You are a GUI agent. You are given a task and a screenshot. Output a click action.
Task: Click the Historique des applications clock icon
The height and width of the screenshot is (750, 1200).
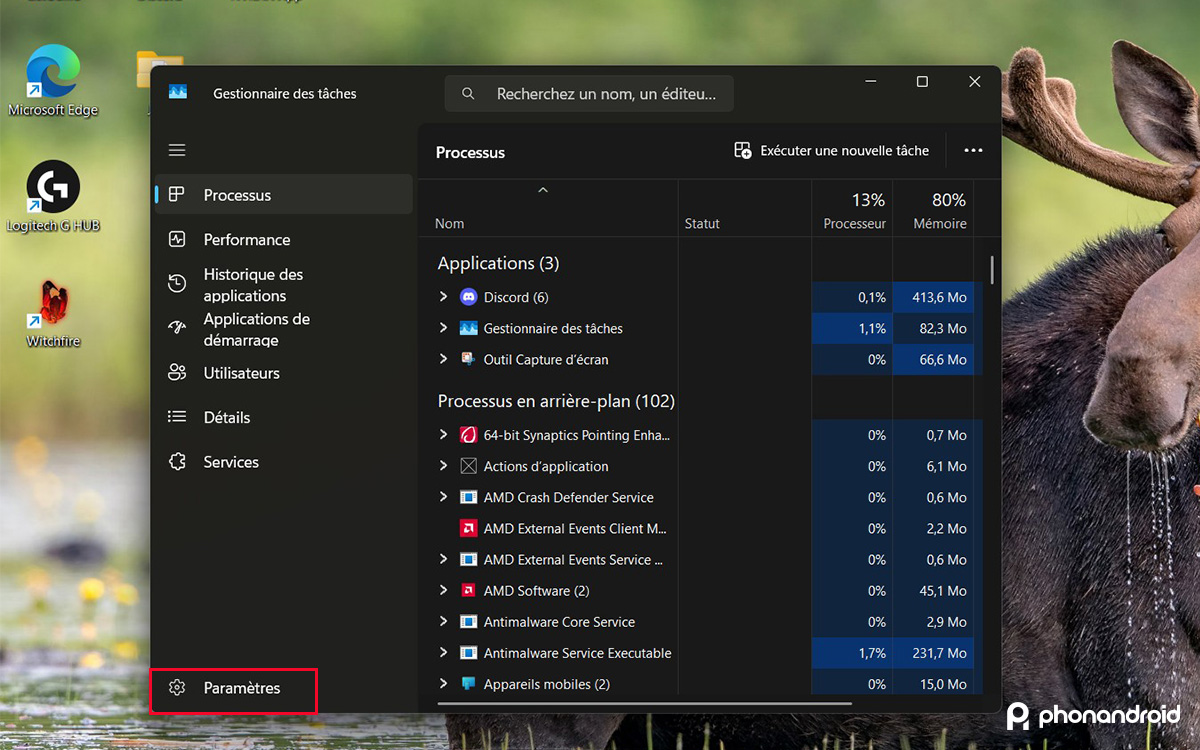click(177, 284)
